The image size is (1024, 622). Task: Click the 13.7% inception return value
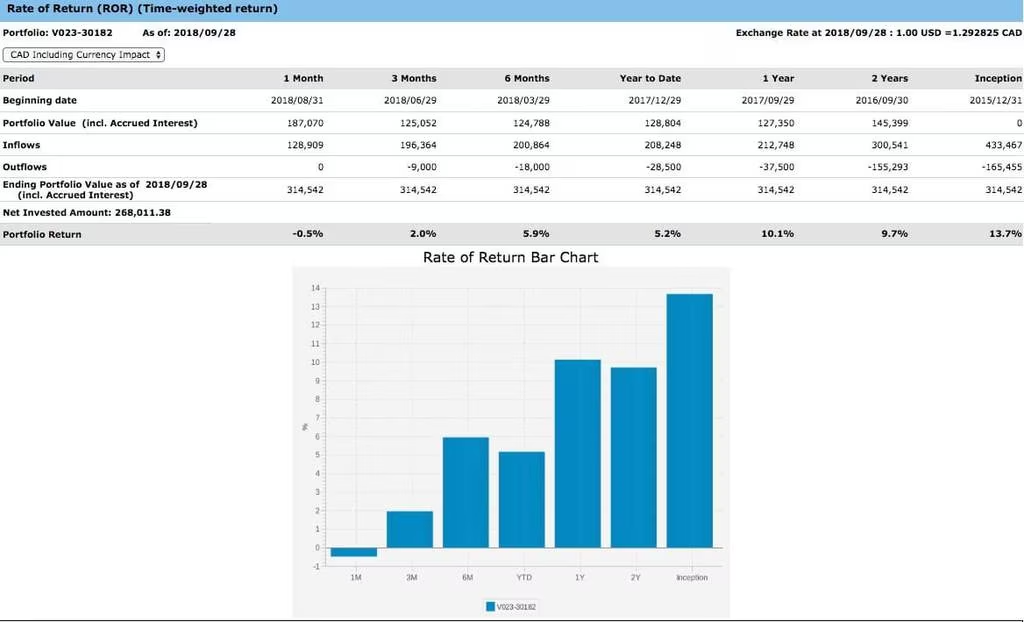(1005, 234)
